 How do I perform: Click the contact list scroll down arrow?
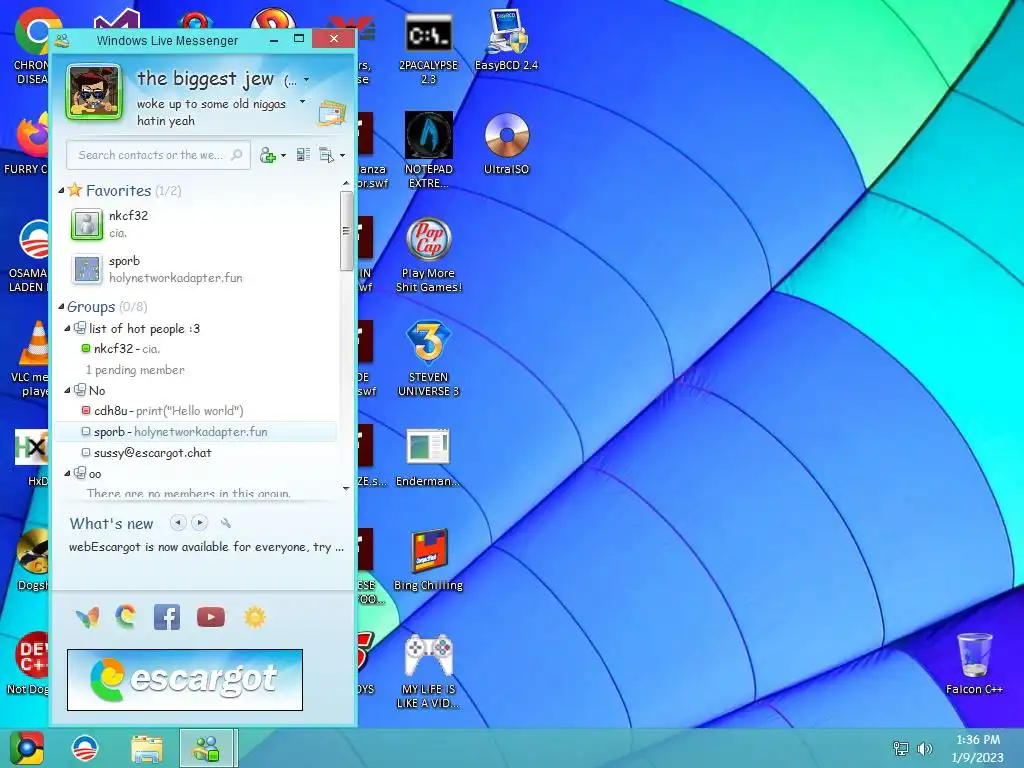[346, 488]
